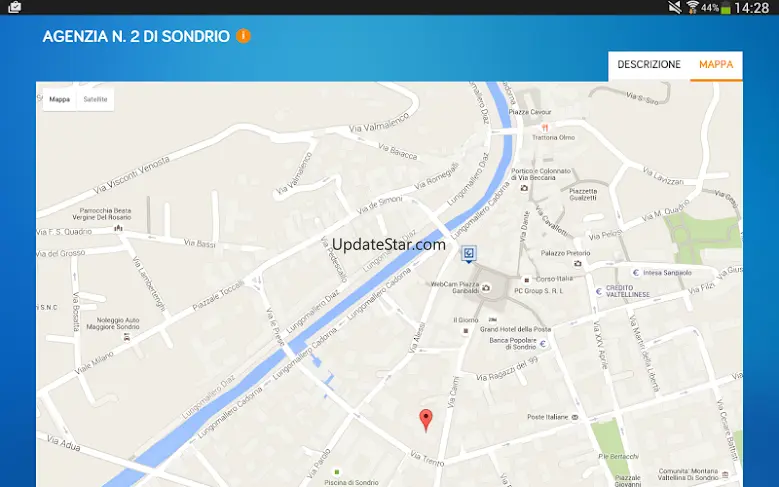The height and width of the screenshot is (487, 779).
Task: Tap the Piscina di Sondrio green marker
Action: tap(337, 472)
